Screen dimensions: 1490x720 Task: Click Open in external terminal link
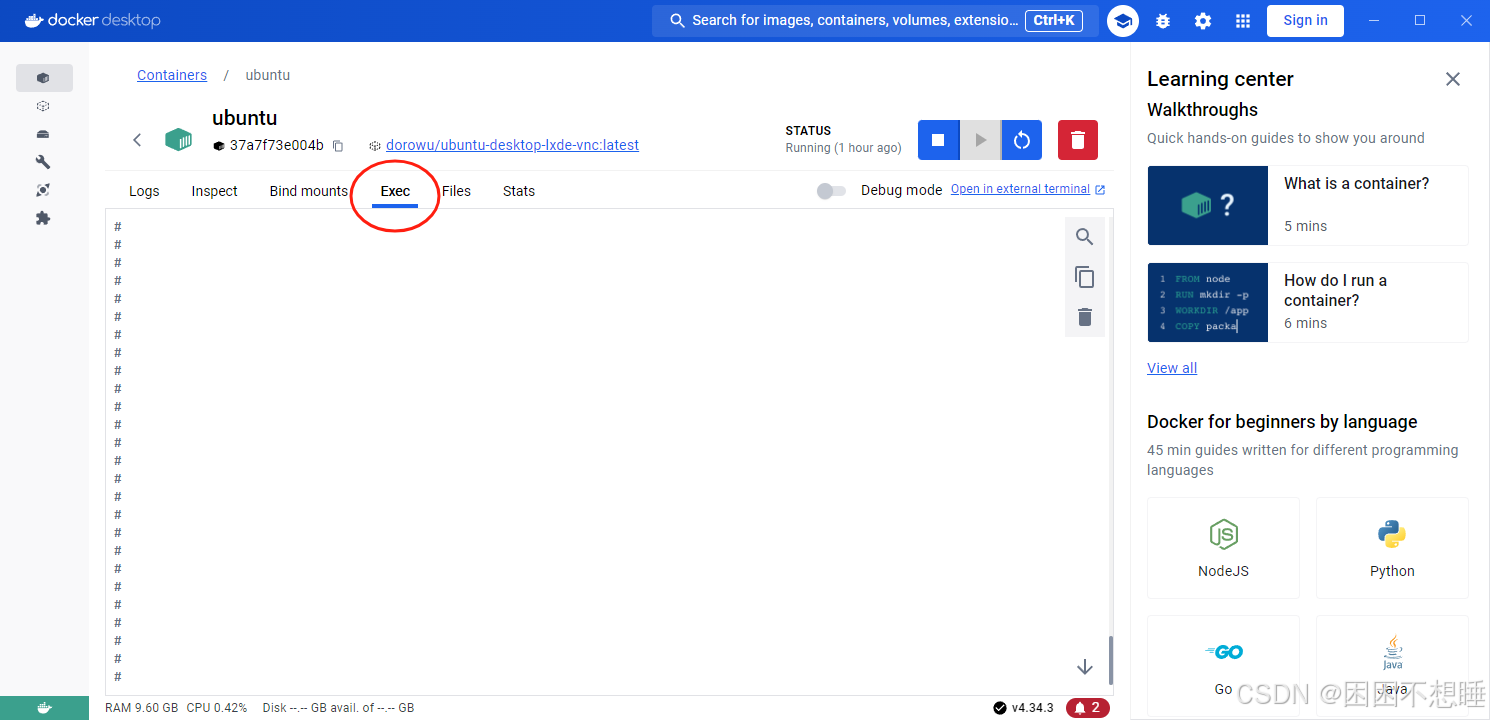point(1028,189)
